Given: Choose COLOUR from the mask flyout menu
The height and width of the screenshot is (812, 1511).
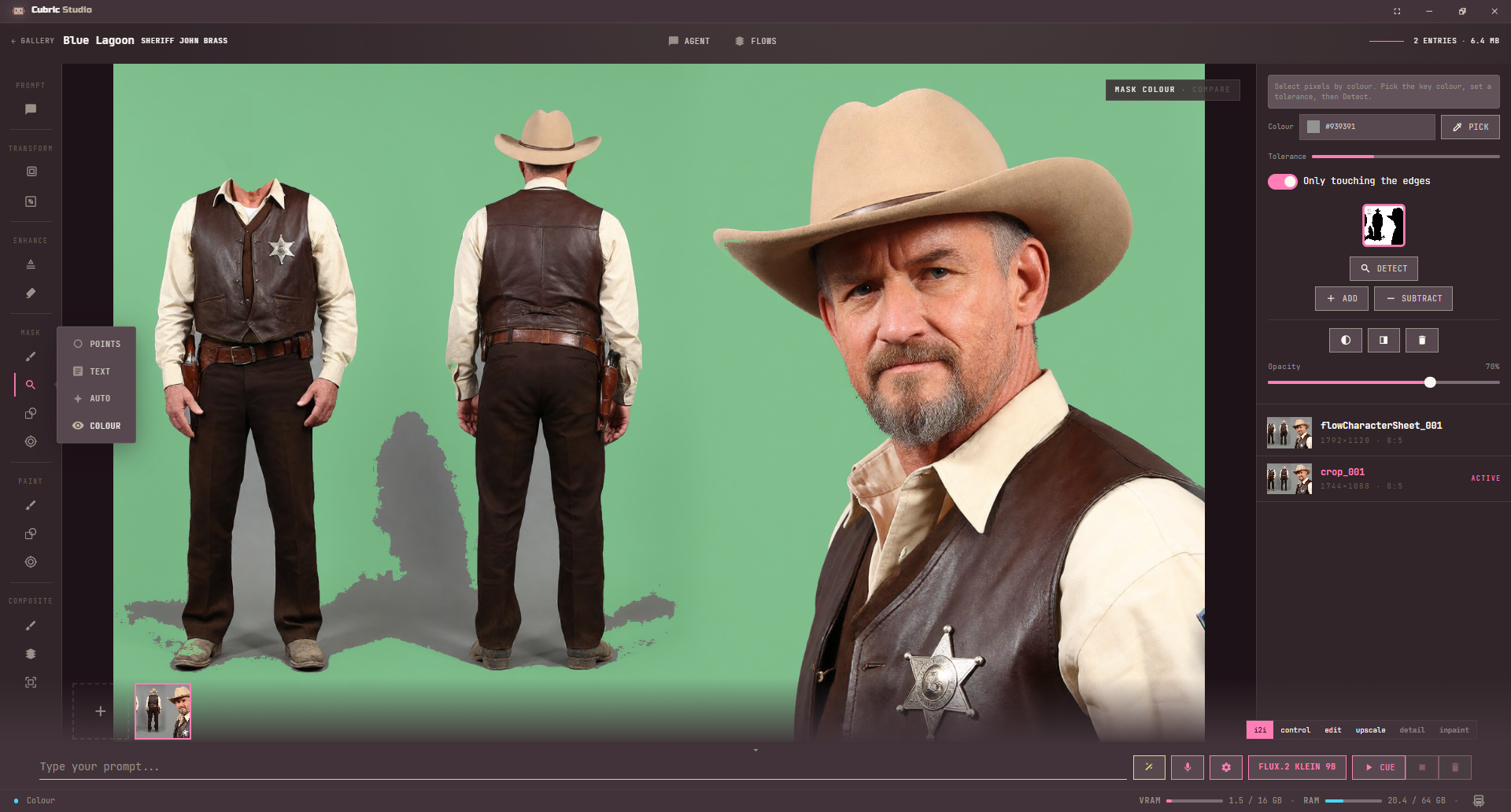Looking at the screenshot, I should tap(97, 426).
